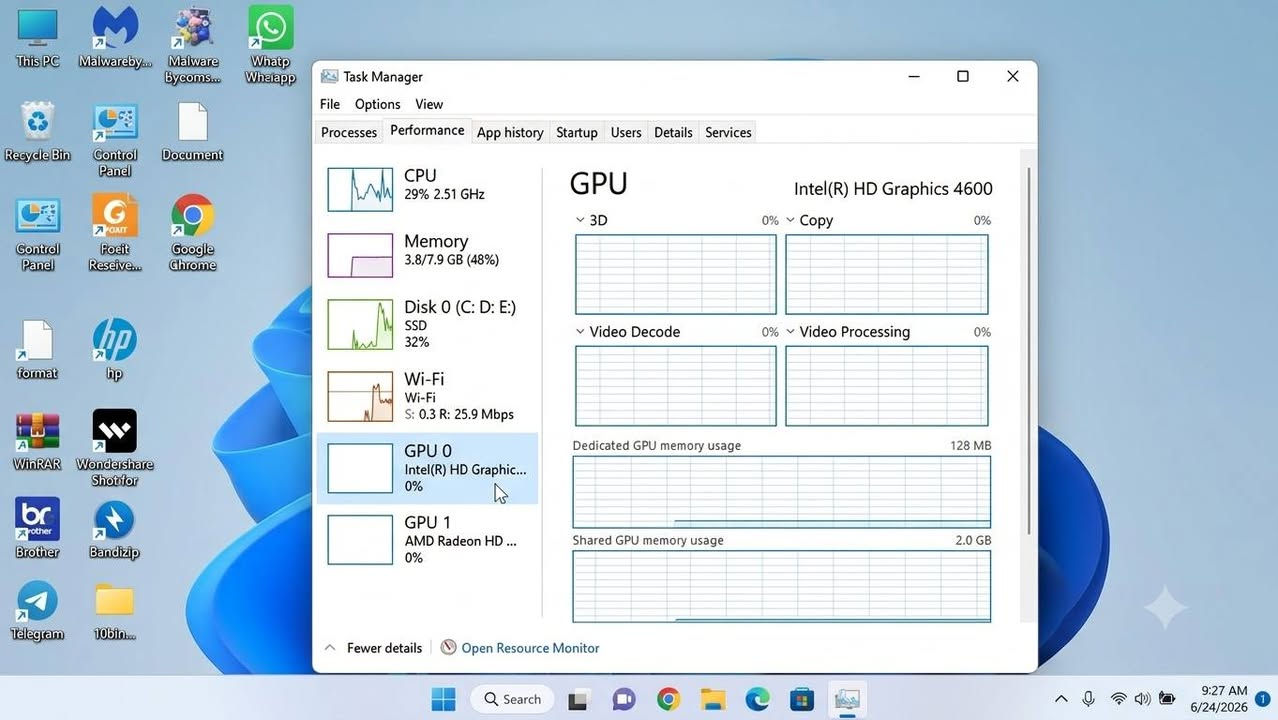The width and height of the screenshot is (1278, 720).
Task: Open the View menu
Action: click(x=429, y=104)
